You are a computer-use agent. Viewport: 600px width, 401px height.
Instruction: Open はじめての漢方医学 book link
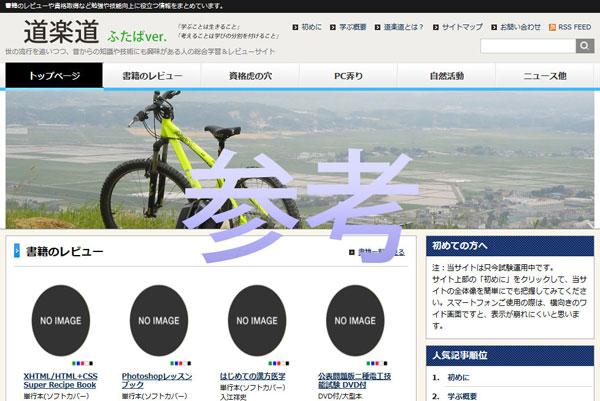pyautogui.click(x=253, y=376)
